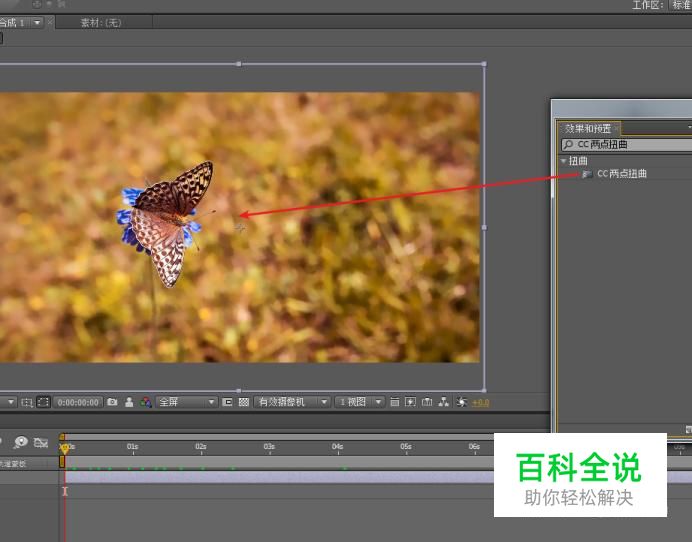This screenshot has height=542, width=692.
Task: Toggle pixel aspect ratio correction icon
Action: click(395, 402)
